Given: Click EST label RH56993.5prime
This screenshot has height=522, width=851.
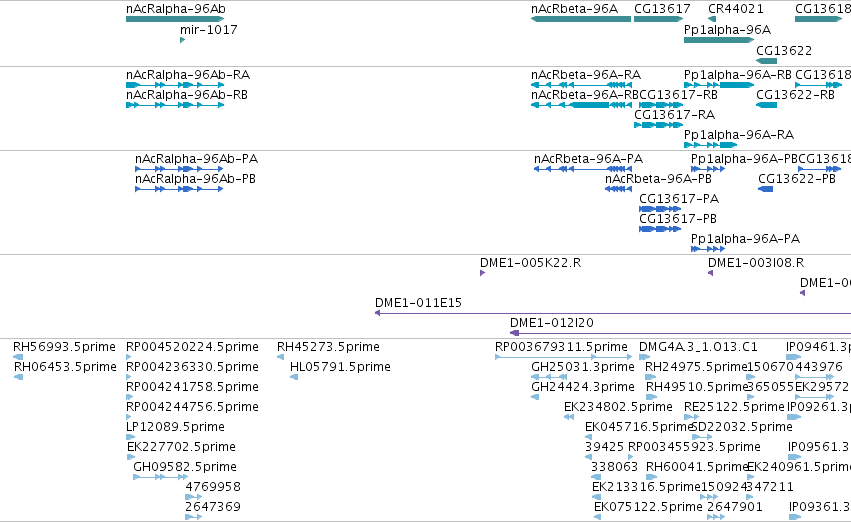Looking at the screenshot, I should point(64,347).
